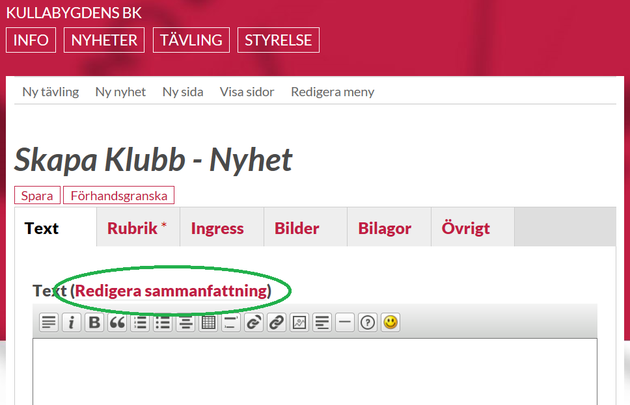Open the Ingress tab
The height and width of the screenshot is (405, 630).
point(217,228)
